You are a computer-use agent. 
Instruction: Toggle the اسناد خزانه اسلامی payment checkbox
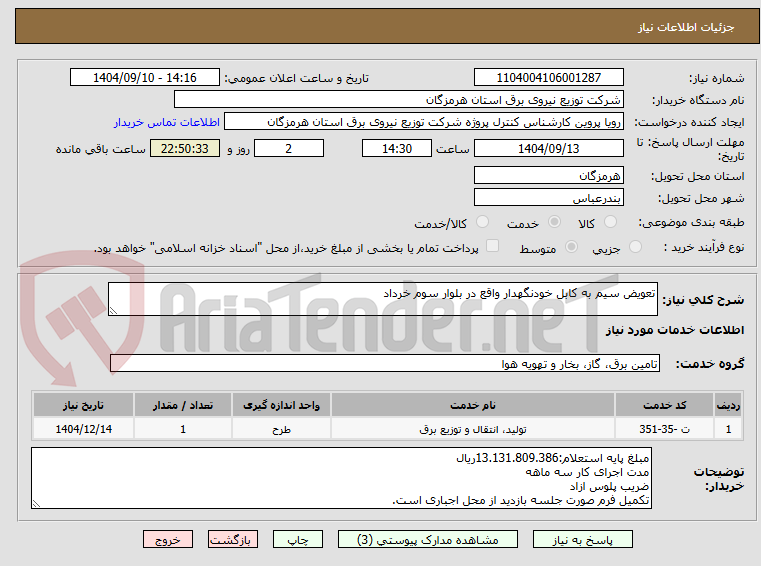pyautogui.click(x=493, y=246)
